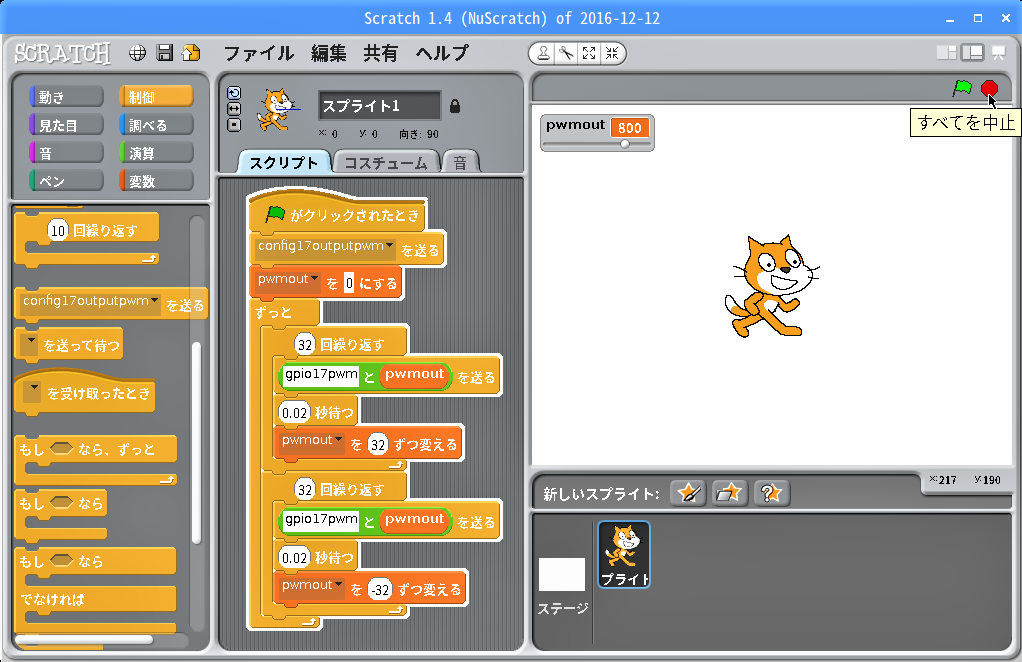Open the ファイル menu
The image size is (1022, 662).
(259, 53)
